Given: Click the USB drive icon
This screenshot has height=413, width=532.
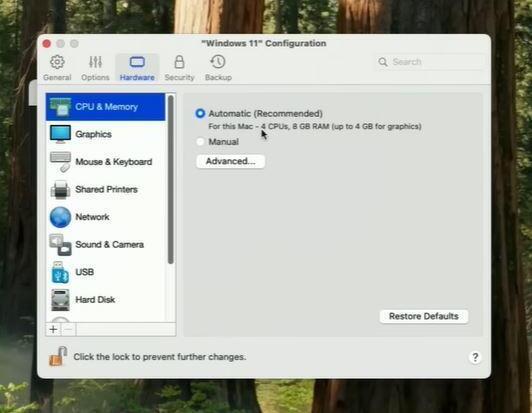Looking at the screenshot, I should (60, 272).
